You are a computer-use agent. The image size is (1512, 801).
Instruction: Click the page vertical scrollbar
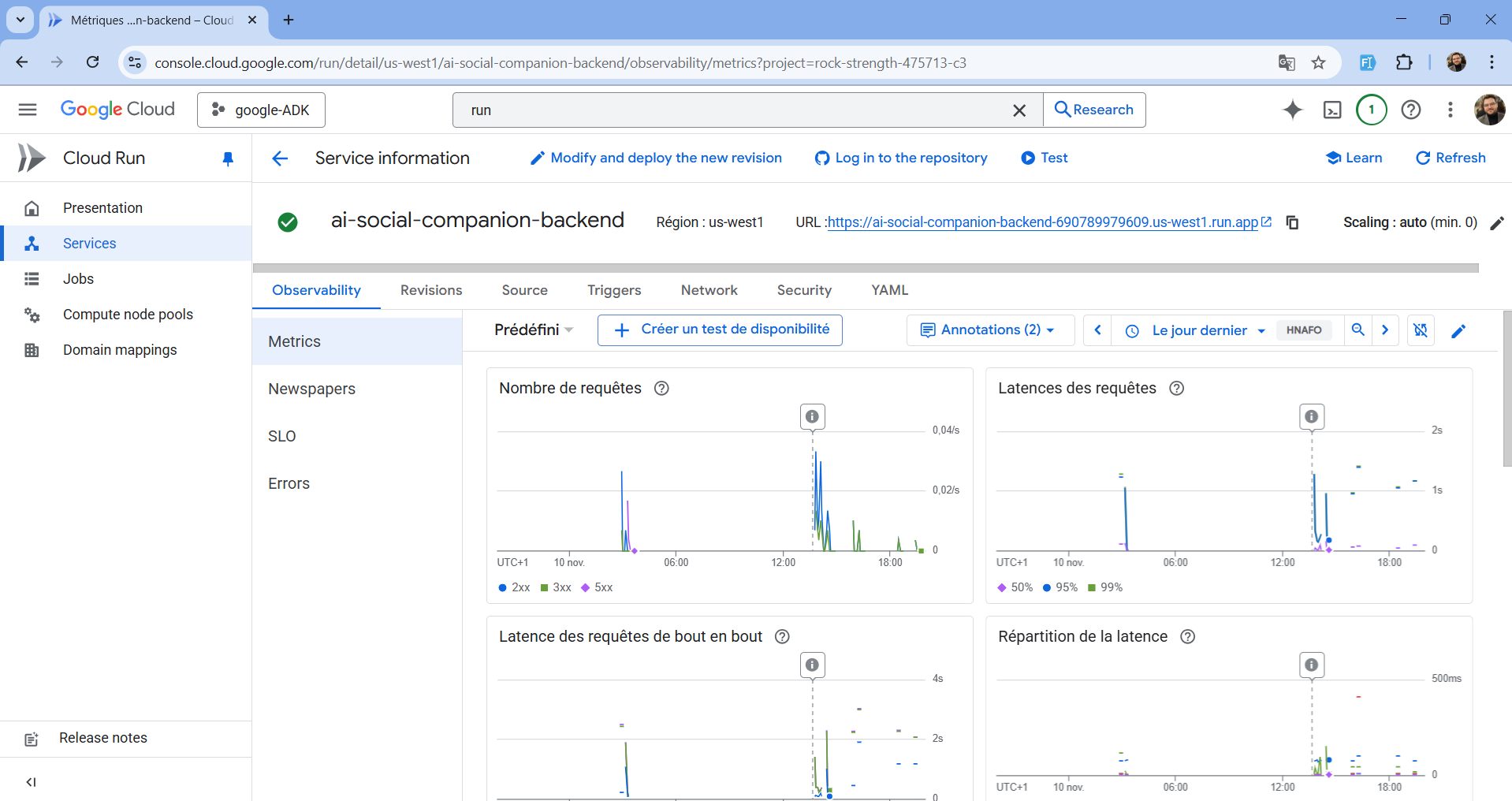[x=1507, y=389]
